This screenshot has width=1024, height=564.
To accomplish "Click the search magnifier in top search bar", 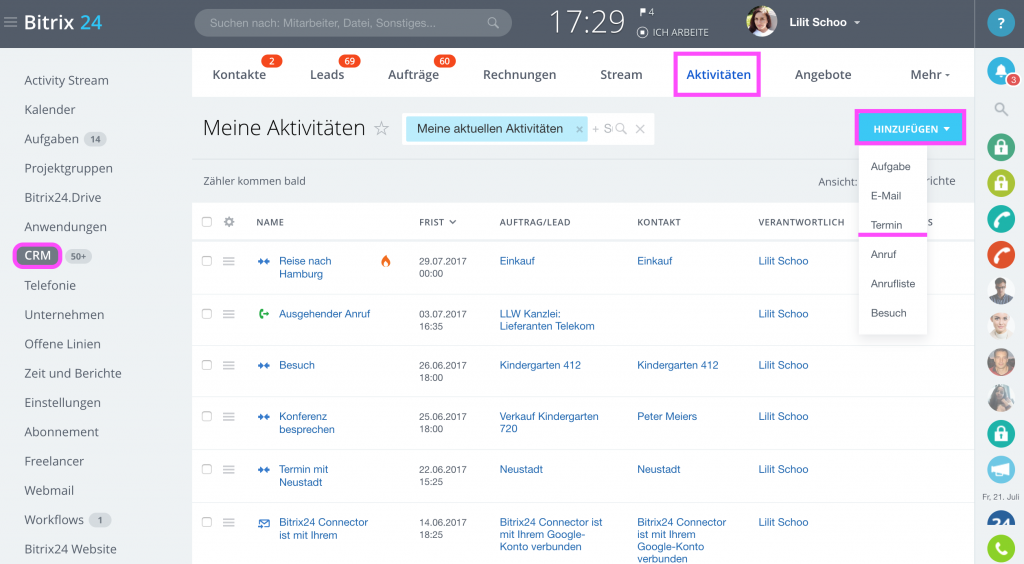I will click(493, 23).
